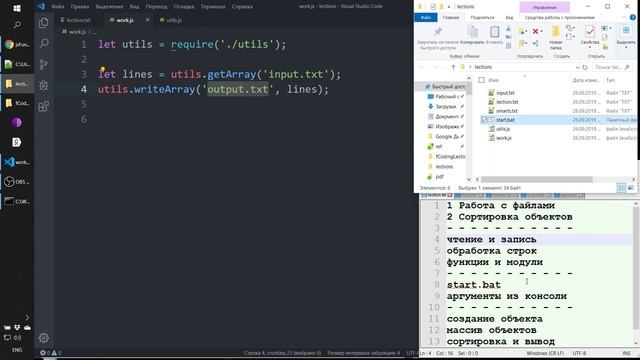Open the Поделиться ribbon tab in File Explorer
This screenshot has width=640, height=360.
pos(482,18)
